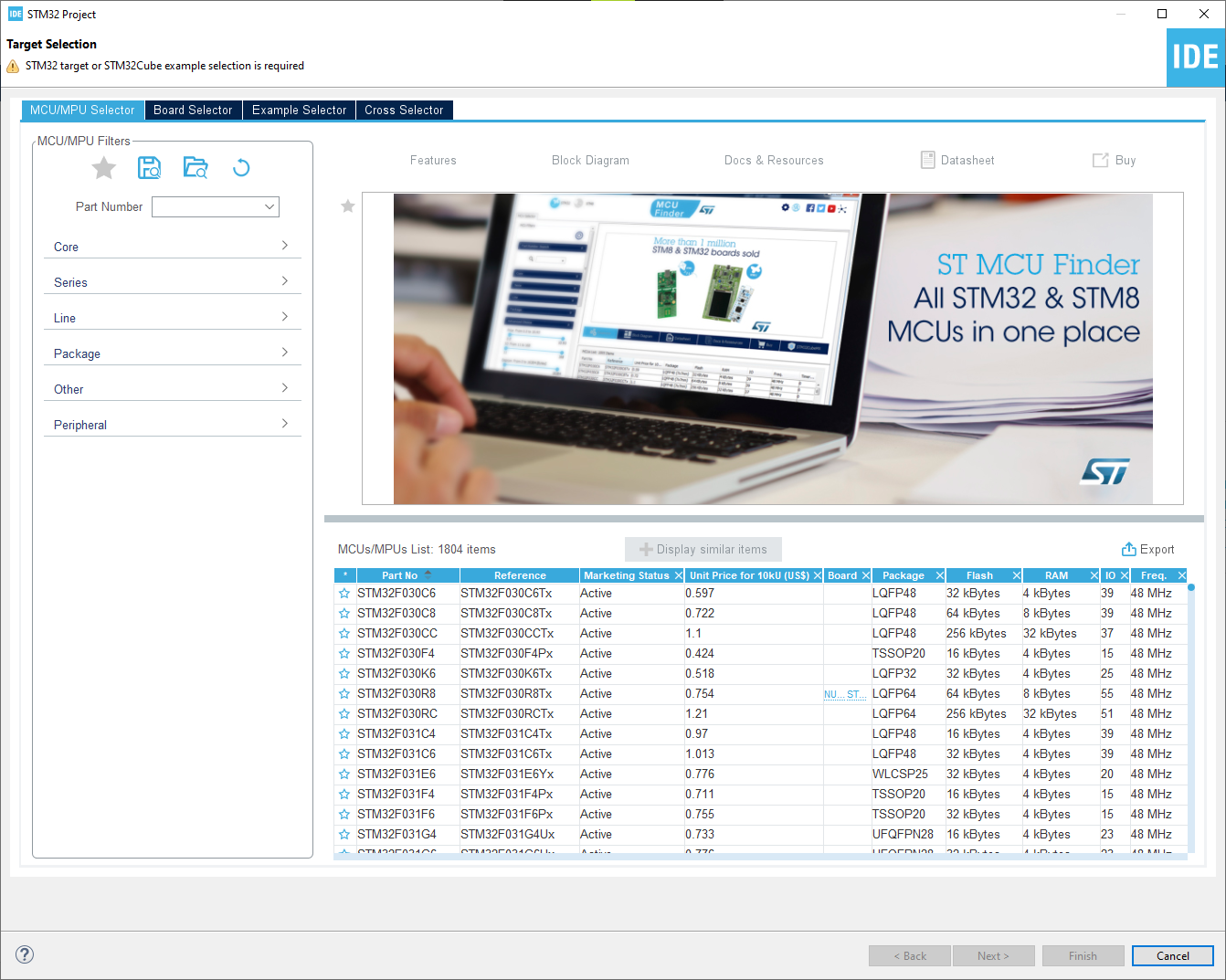1226x980 pixels.
Task: Click the splitter bar above MCU list
Action: 764,519
